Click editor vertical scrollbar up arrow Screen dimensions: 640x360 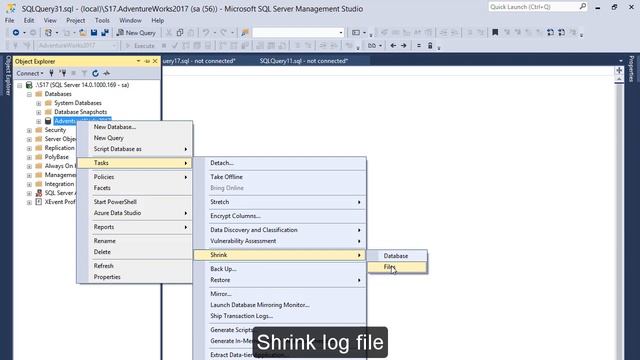[x=619, y=80]
